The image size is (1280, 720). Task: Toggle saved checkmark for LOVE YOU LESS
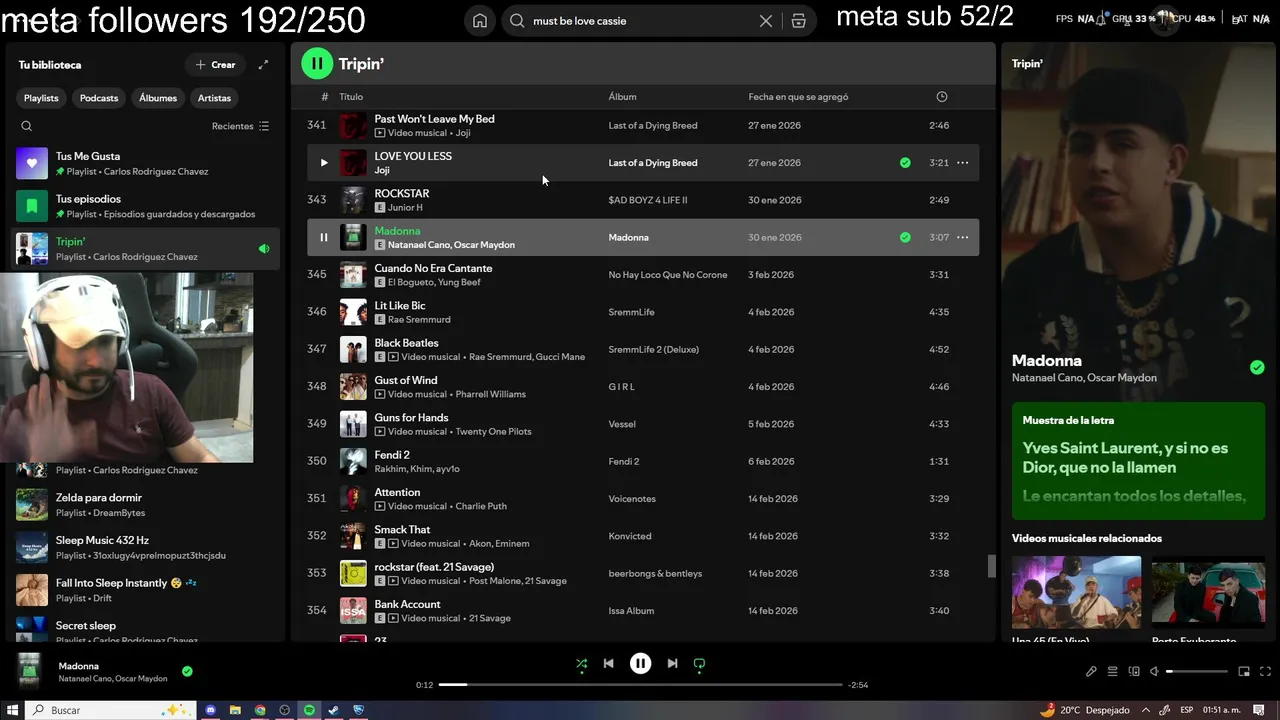pyautogui.click(x=905, y=163)
